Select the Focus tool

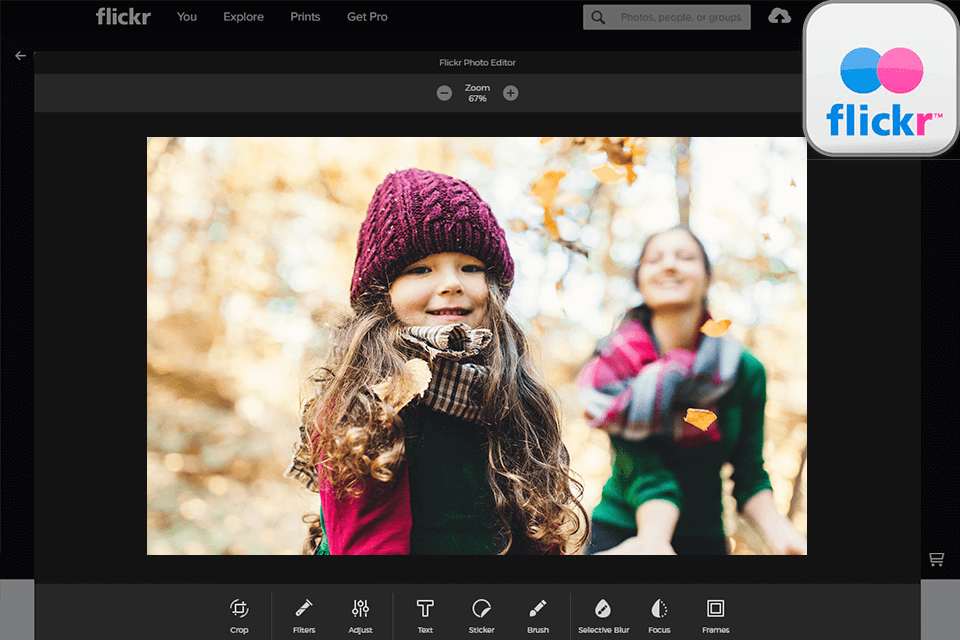[x=659, y=616]
